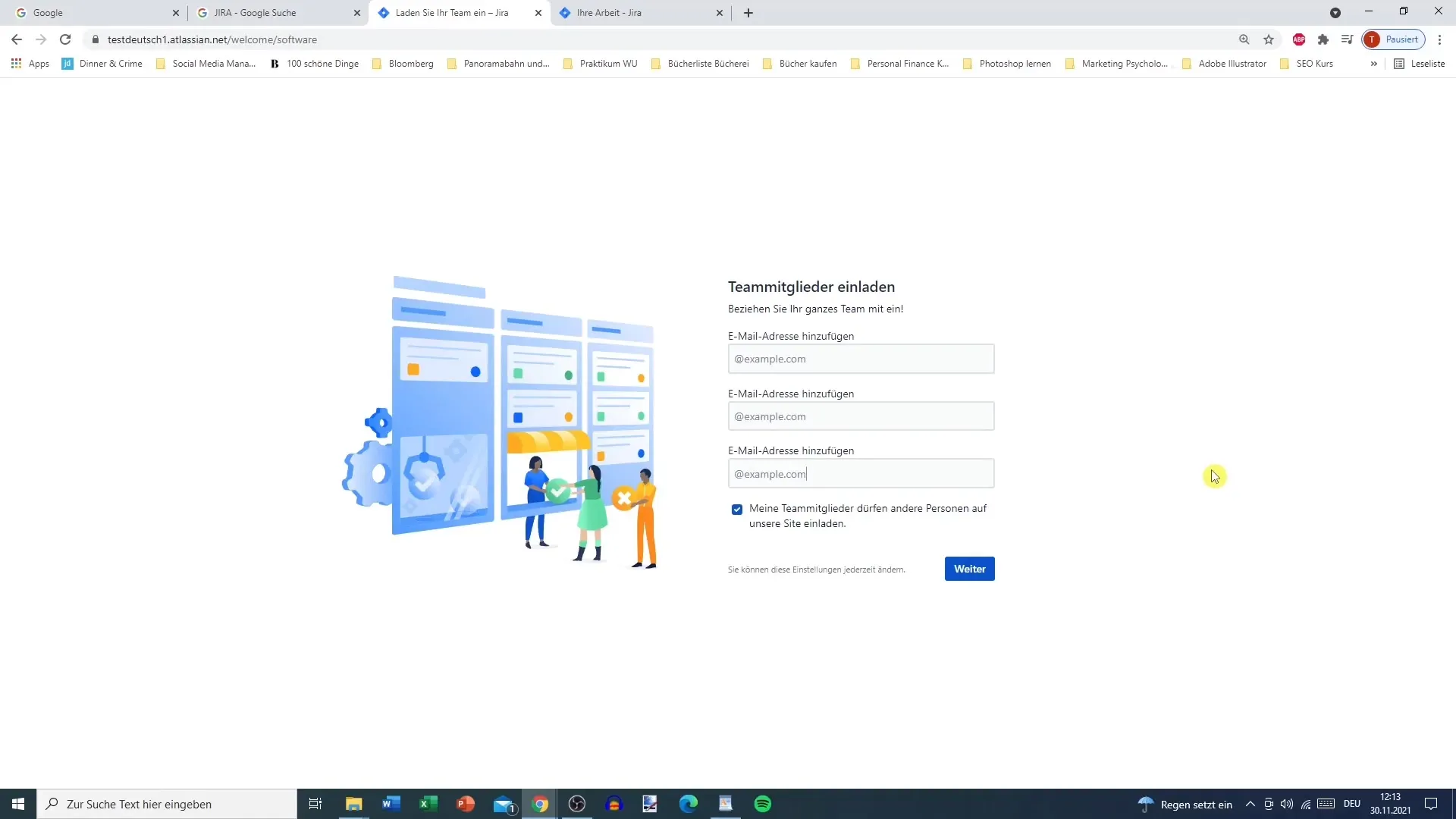Open the Apps bookmark shortcut

pyautogui.click(x=30, y=64)
